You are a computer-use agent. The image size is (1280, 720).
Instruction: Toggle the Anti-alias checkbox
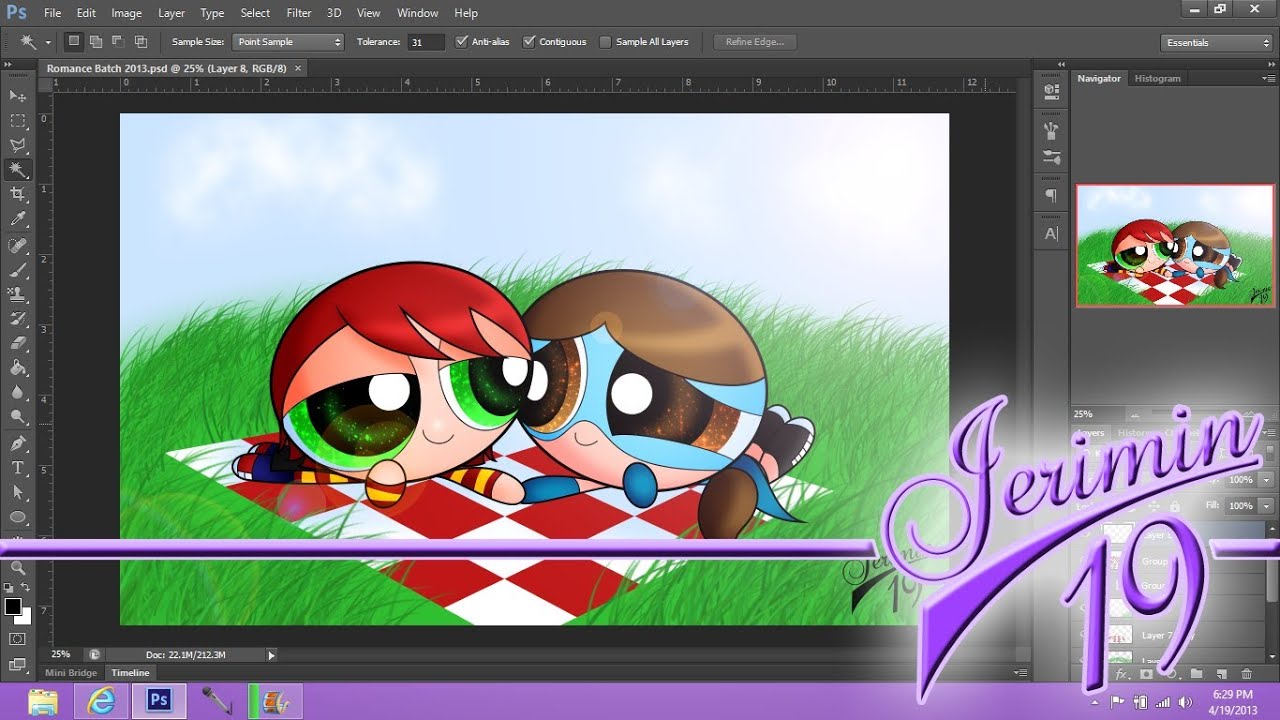(x=461, y=42)
